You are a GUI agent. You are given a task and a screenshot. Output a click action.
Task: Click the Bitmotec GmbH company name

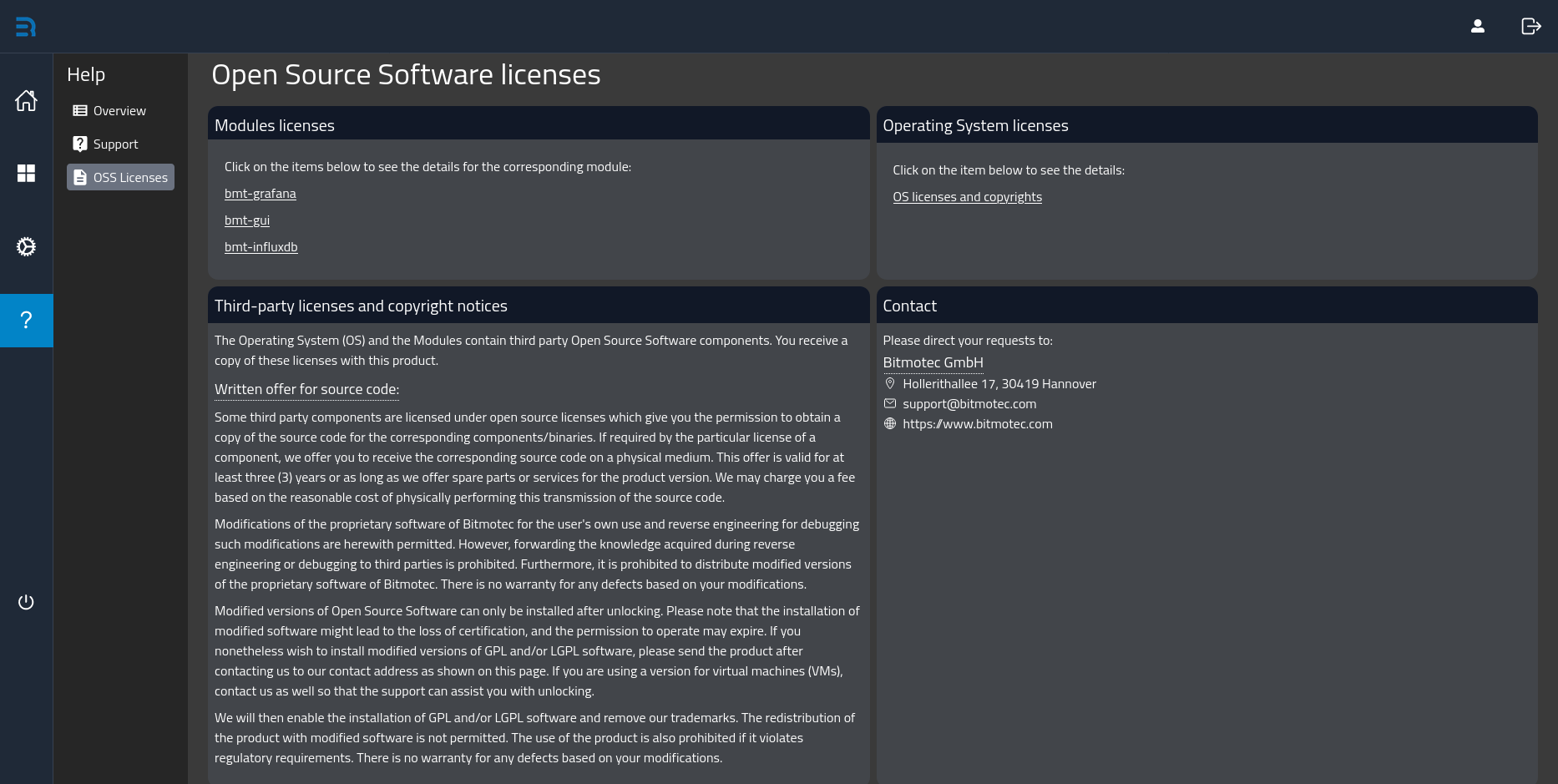click(933, 362)
